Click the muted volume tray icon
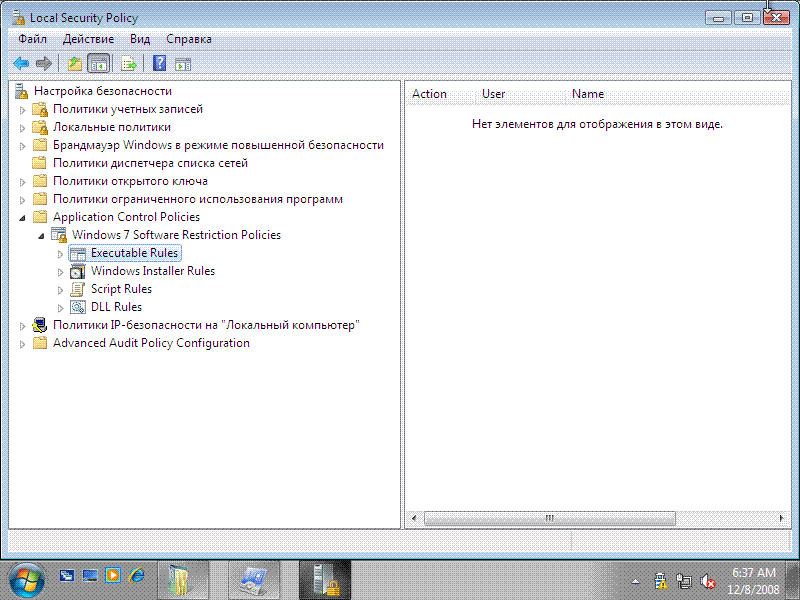The image size is (800, 600). pos(707,581)
